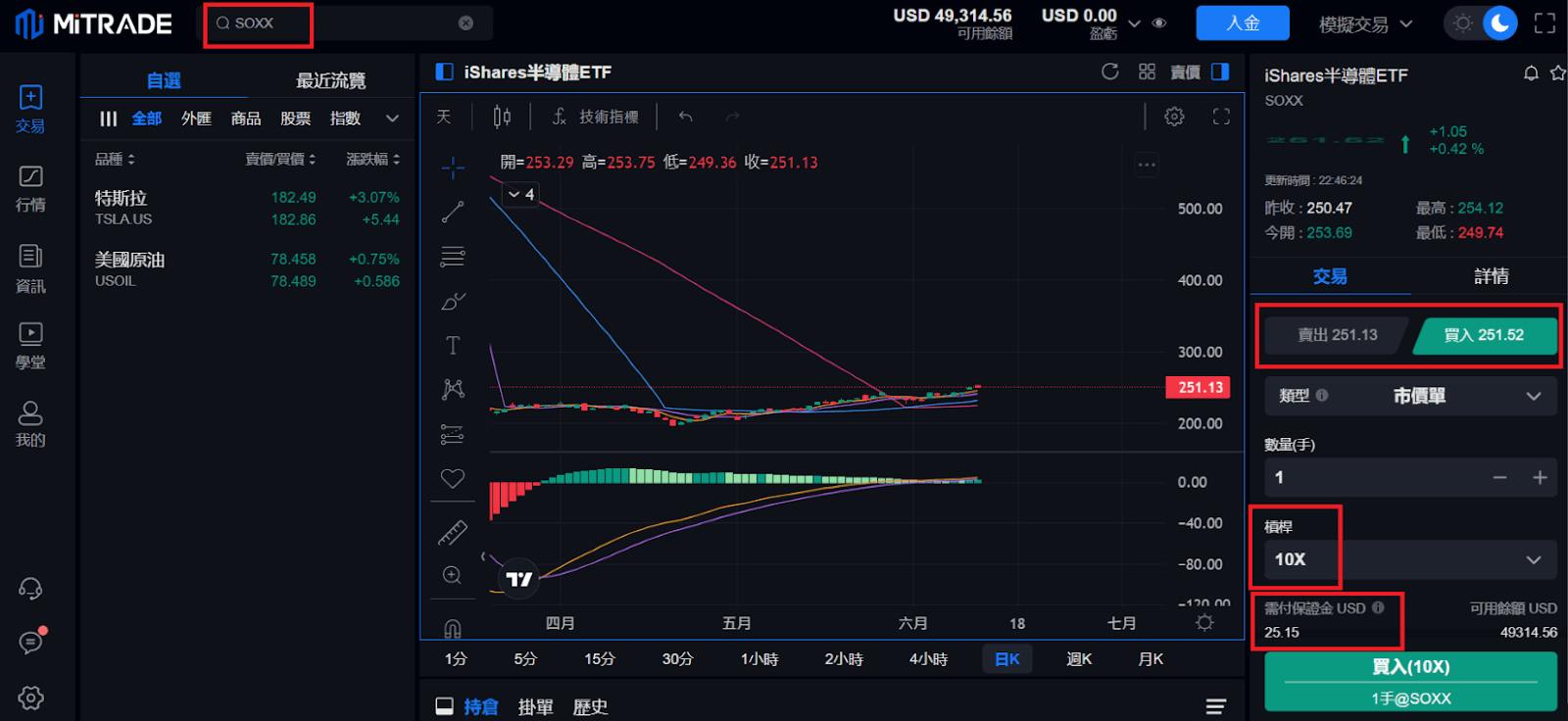Open the 最近流覽 tab
Screen dimensions: 1568x721
click(330, 80)
